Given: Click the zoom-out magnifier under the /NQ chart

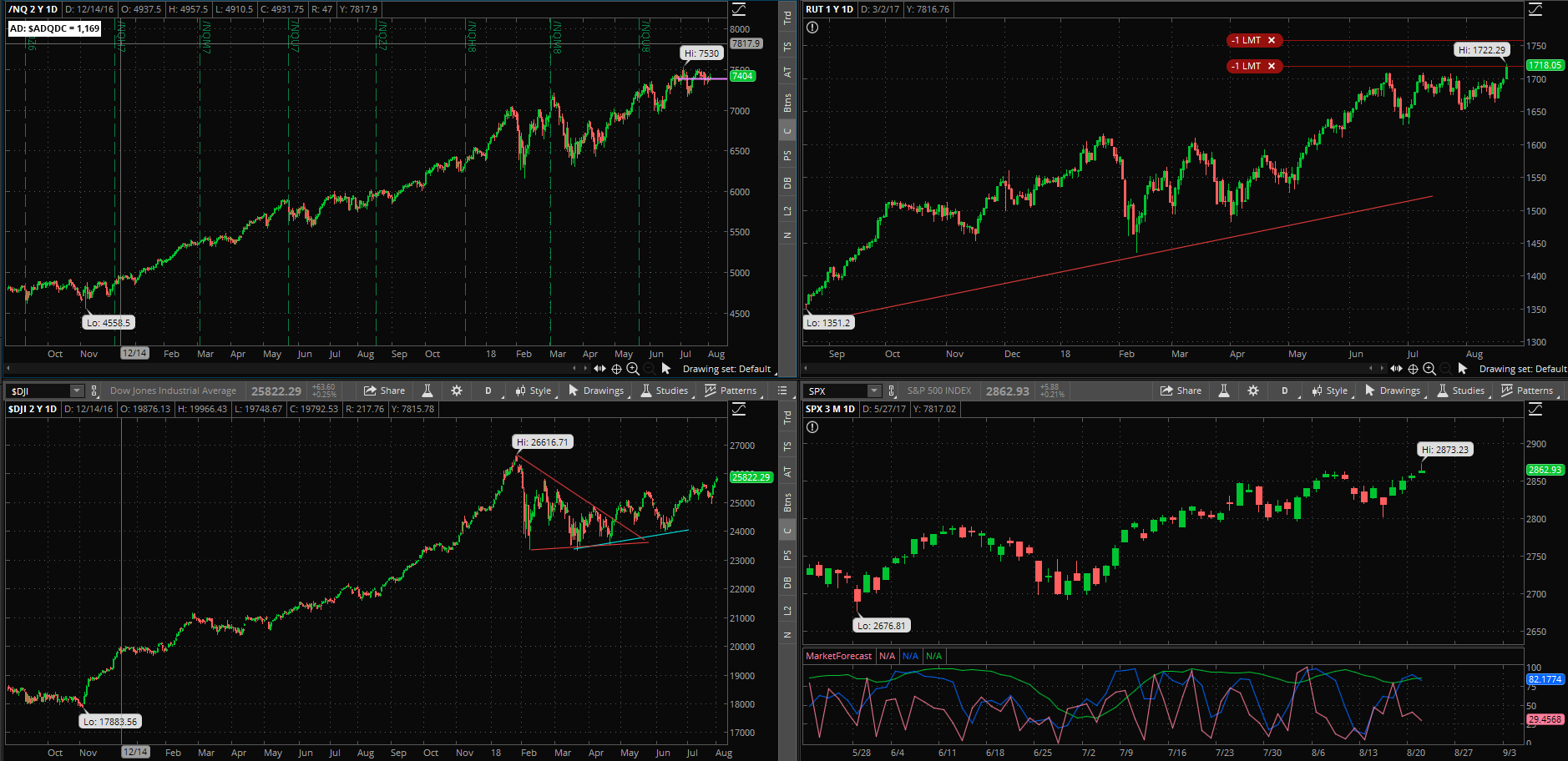Looking at the screenshot, I should tap(649, 369).
